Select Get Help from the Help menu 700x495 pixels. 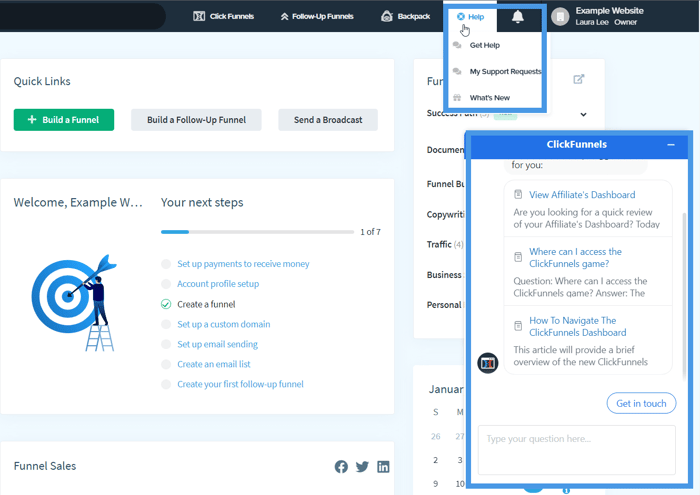click(484, 45)
